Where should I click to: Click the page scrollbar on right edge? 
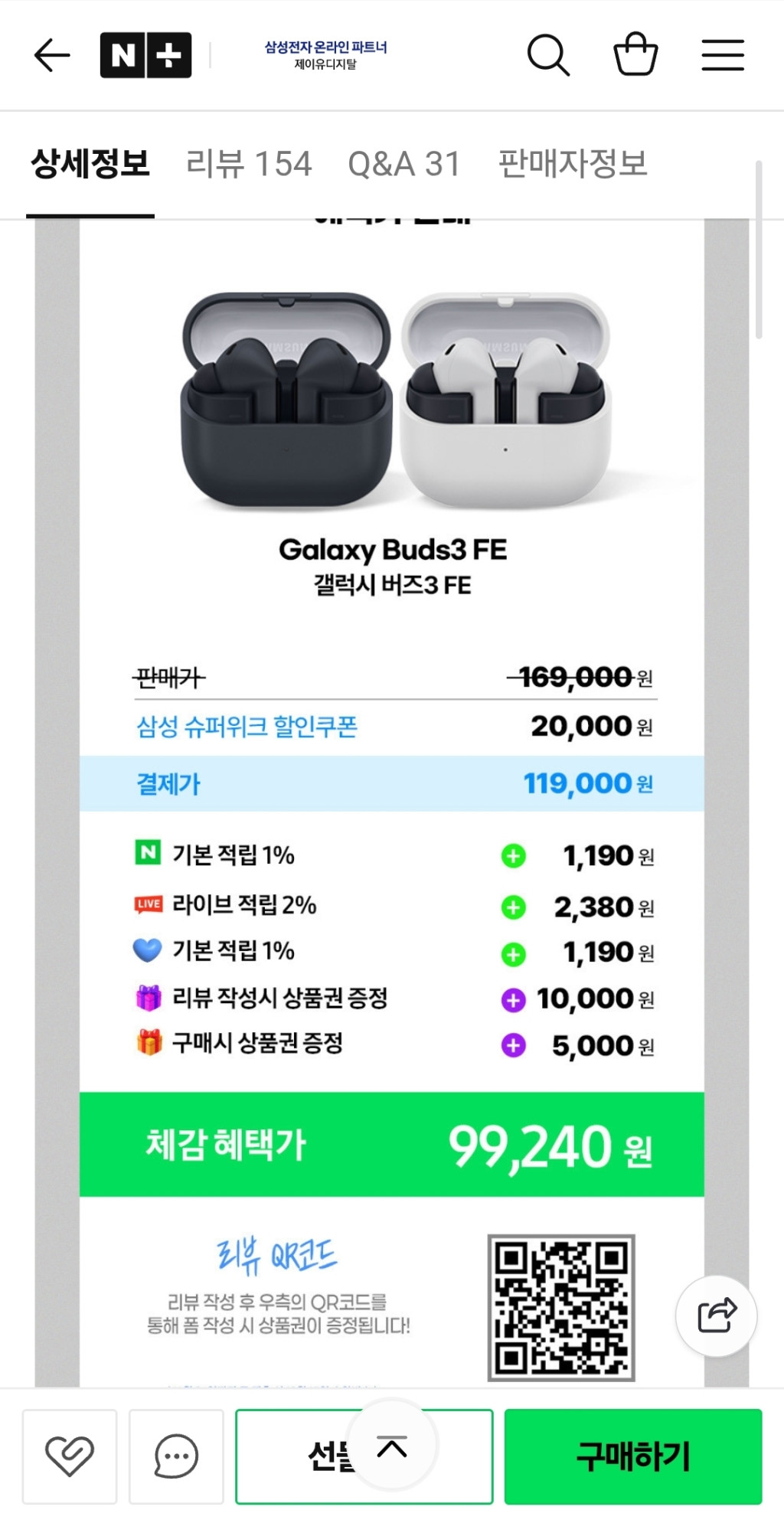(x=759, y=249)
